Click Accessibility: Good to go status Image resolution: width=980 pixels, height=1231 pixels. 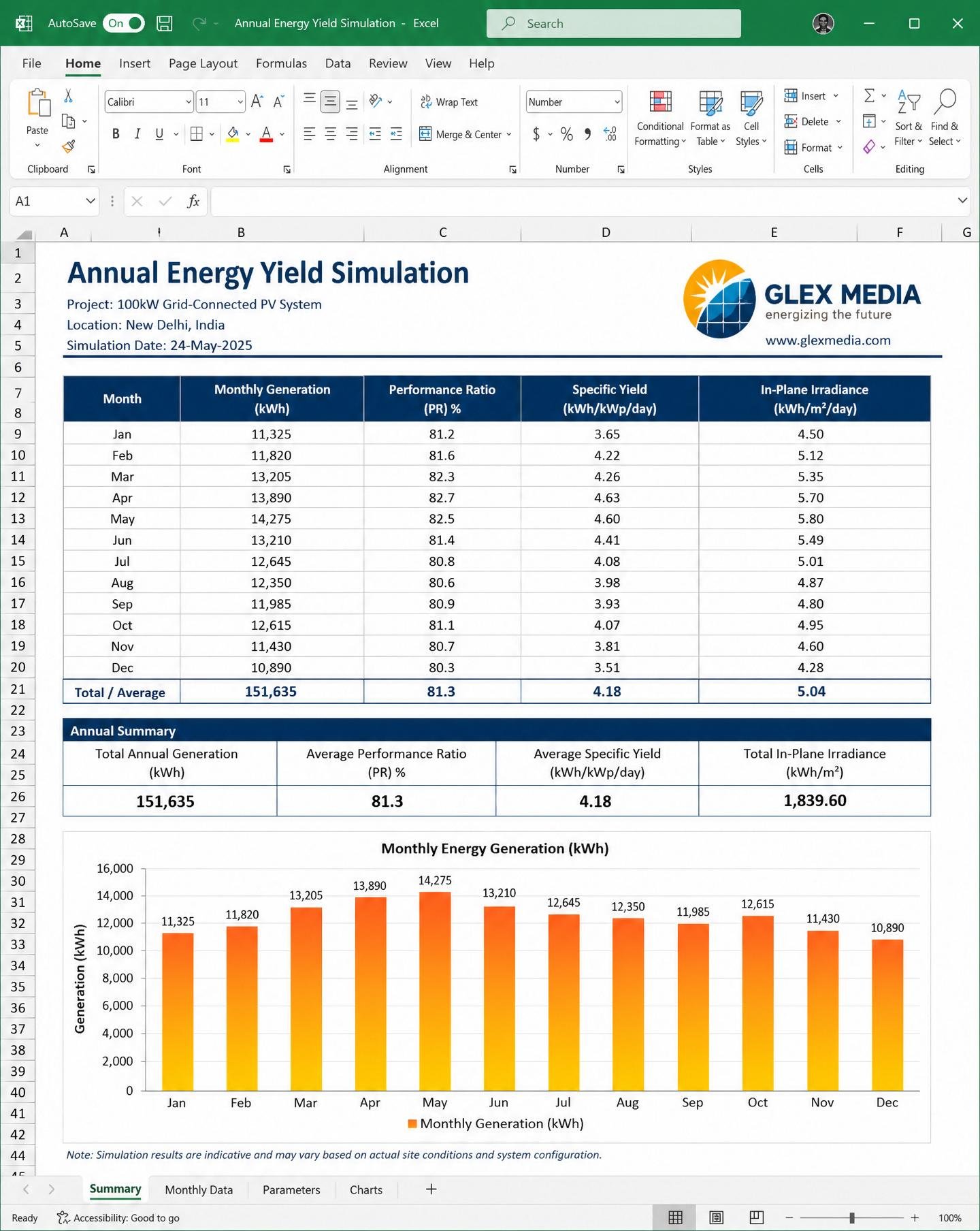coord(118,1218)
